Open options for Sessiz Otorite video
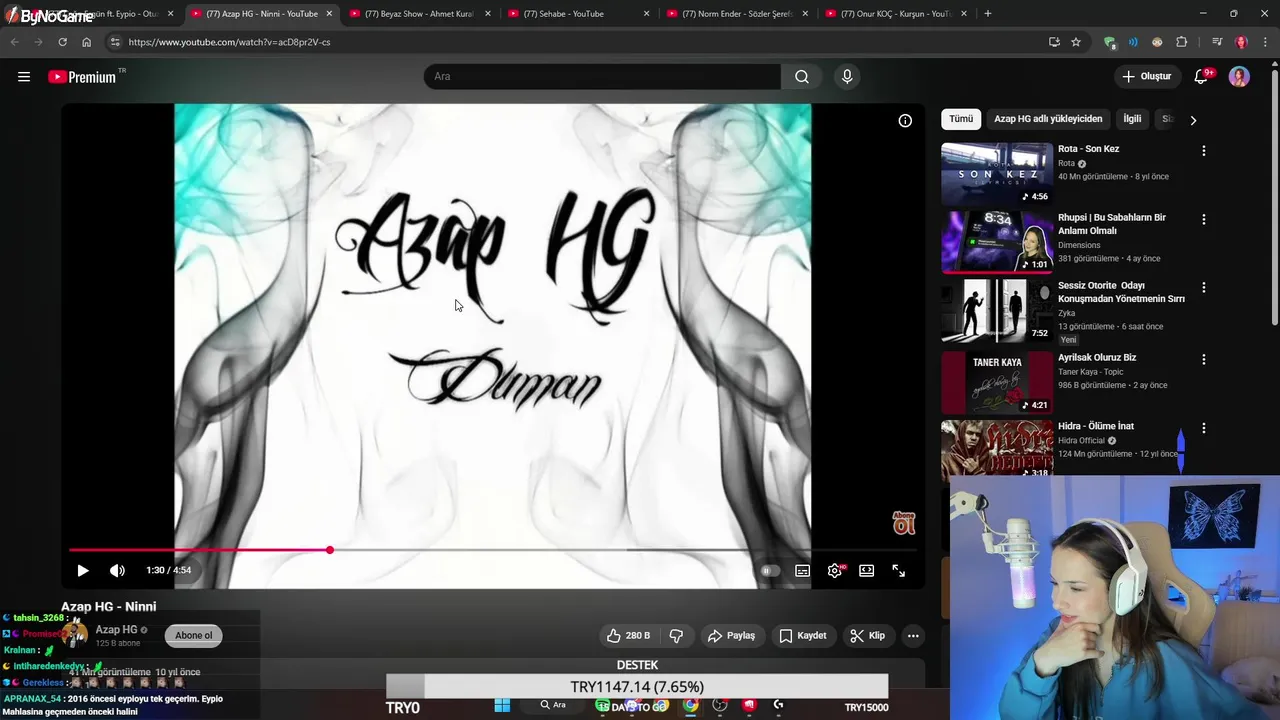Image resolution: width=1280 pixels, height=720 pixels. 1204,287
